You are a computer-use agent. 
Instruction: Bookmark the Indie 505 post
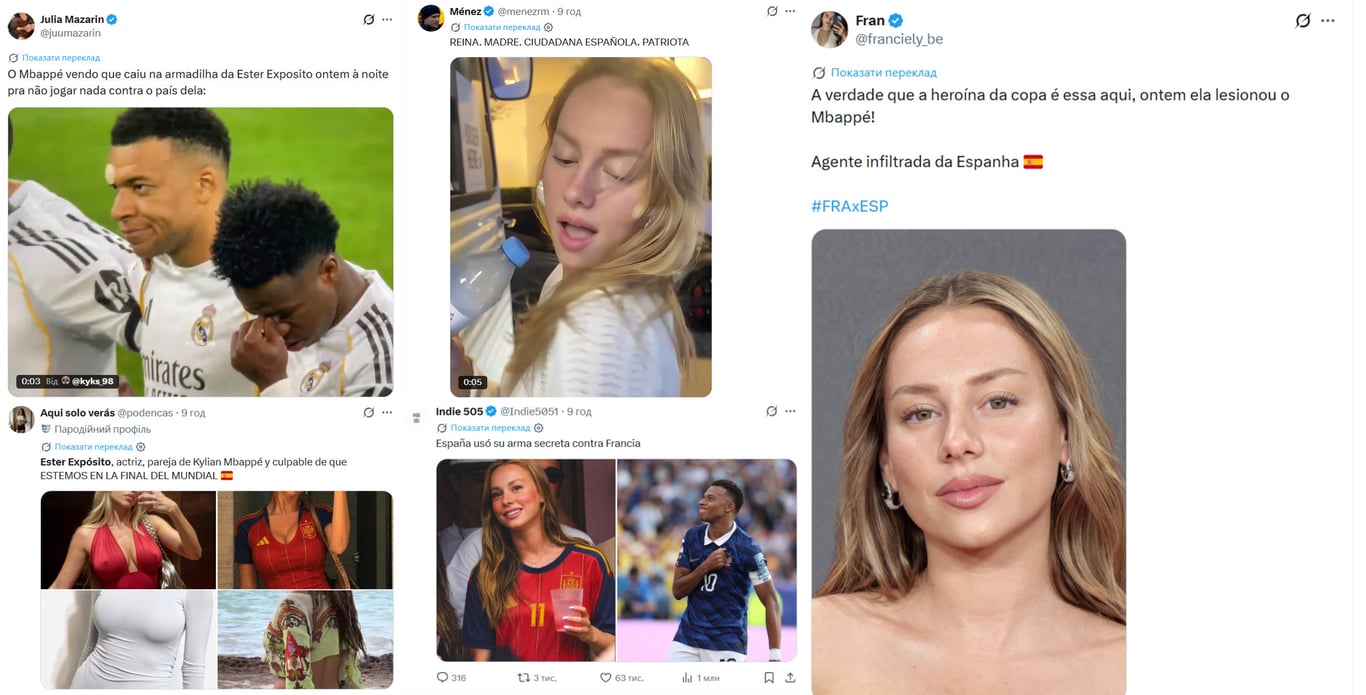(x=768, y=677)
